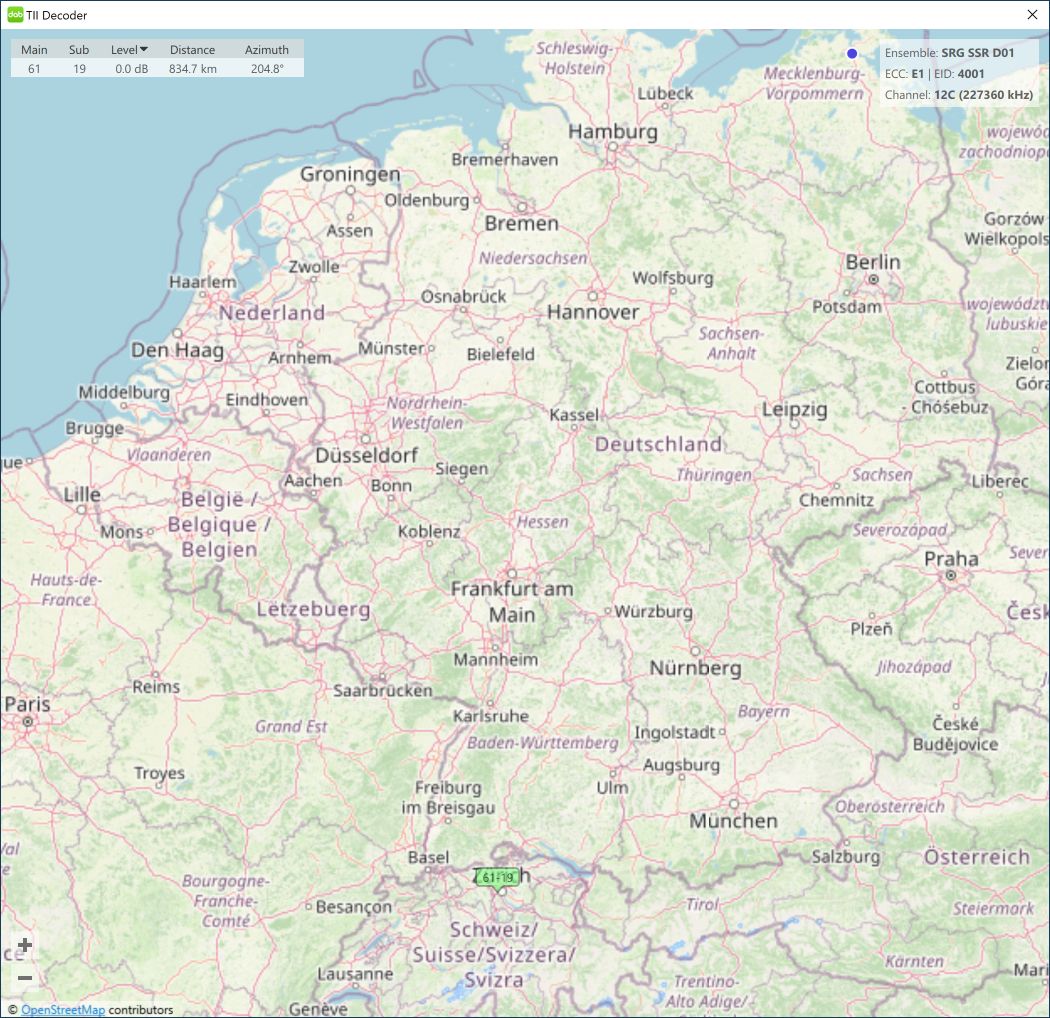Sort table by Distance column header

tap(192, 49)
